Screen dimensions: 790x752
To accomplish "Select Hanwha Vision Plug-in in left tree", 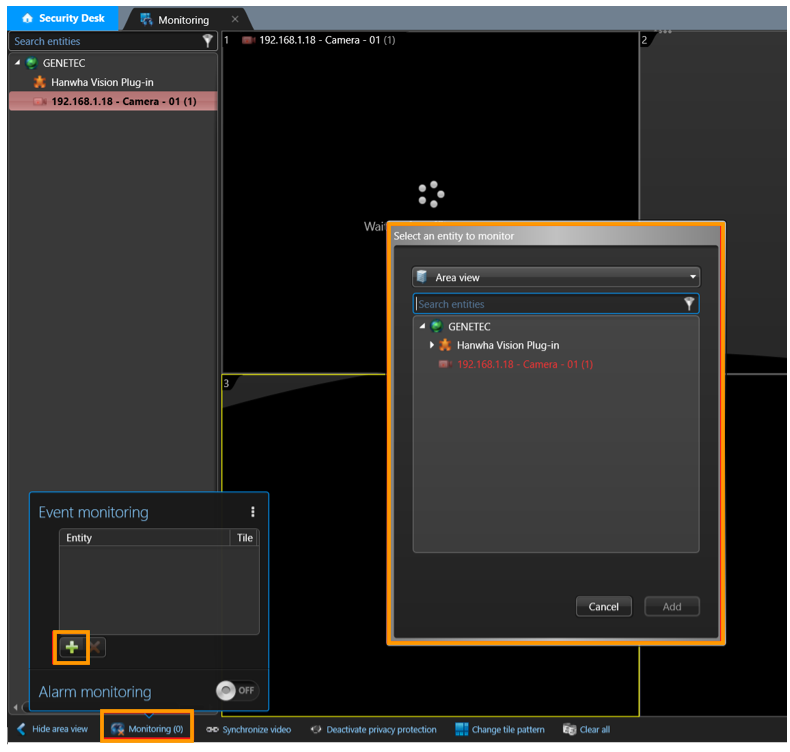I will pyautogui.click(x=102, y=82).
